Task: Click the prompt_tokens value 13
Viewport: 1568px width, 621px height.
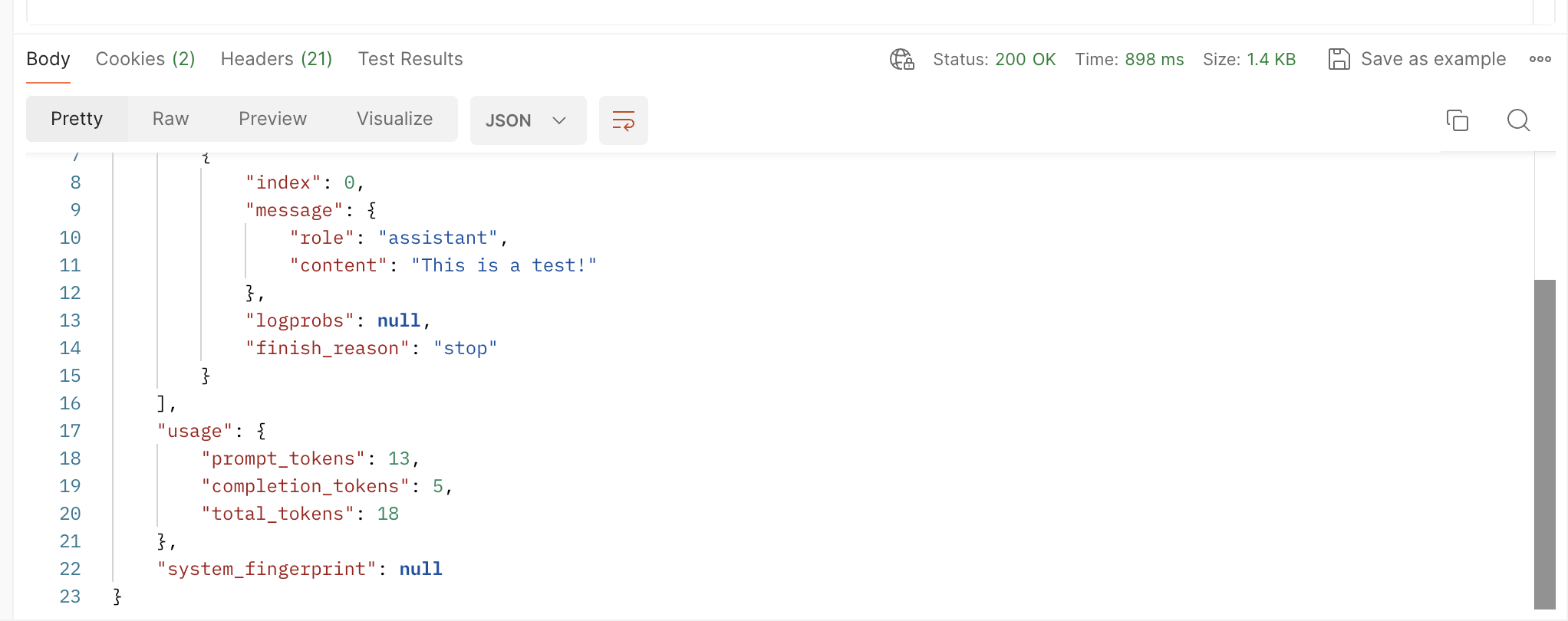Action: coord(398,458)
